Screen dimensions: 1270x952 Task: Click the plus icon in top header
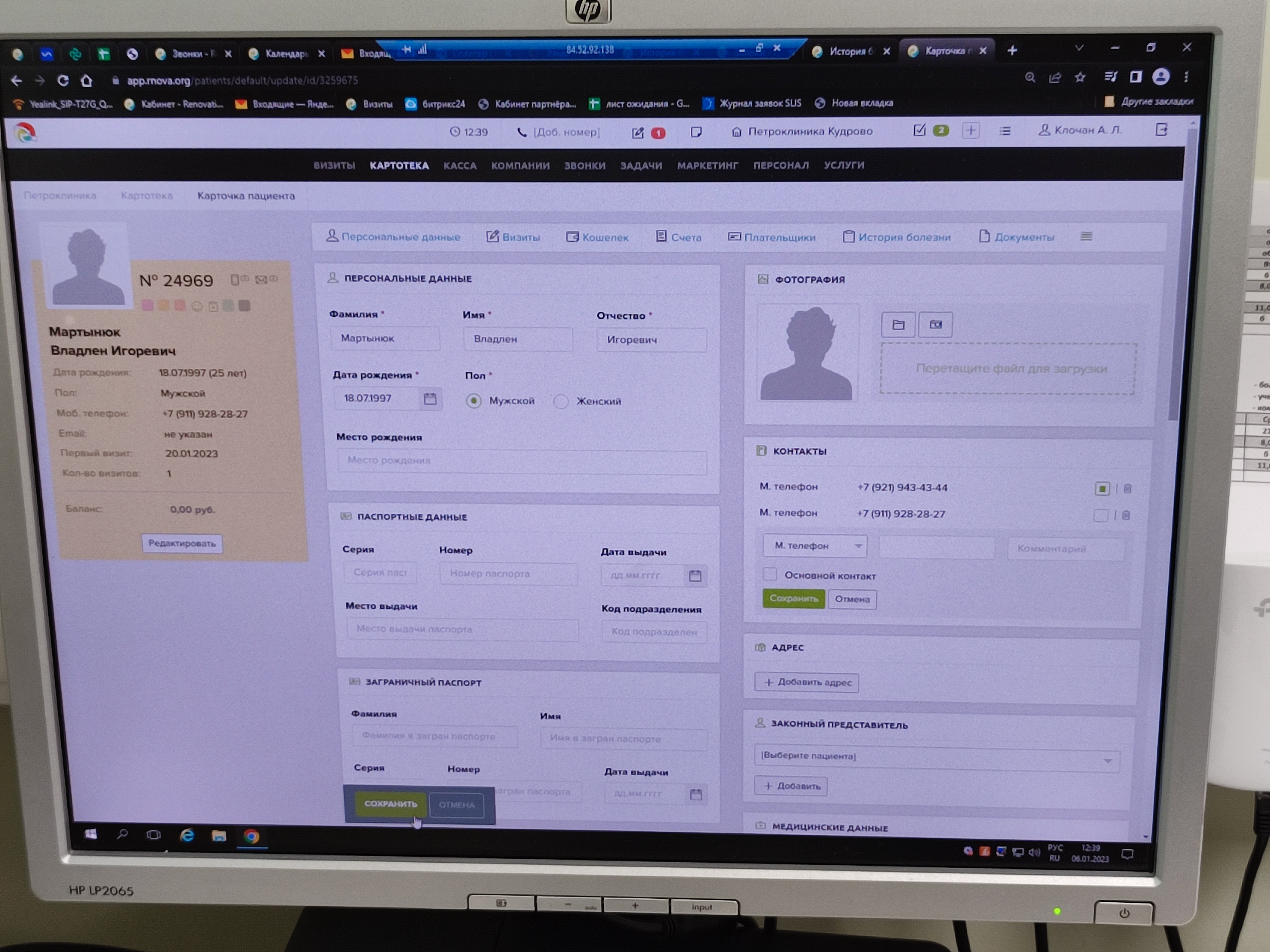[970, 130]
